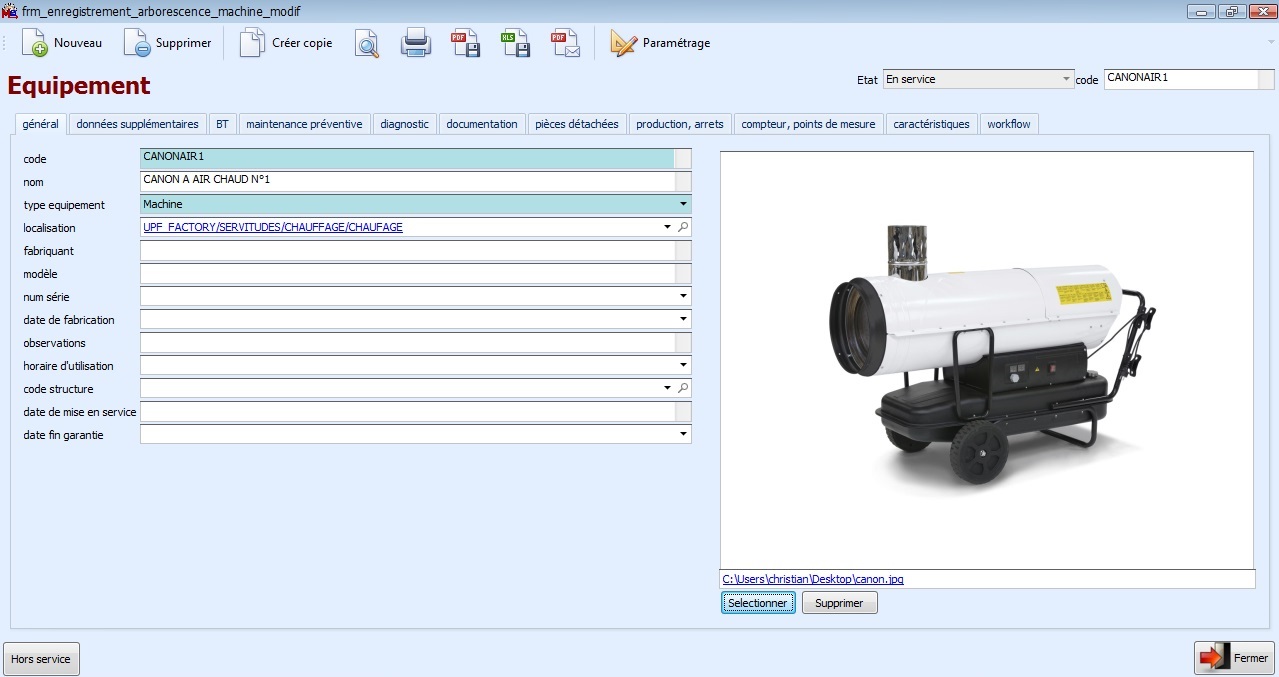Send PDF by email icon
The width and height of the screenshot is (1279, 677).
click(565, 44)
